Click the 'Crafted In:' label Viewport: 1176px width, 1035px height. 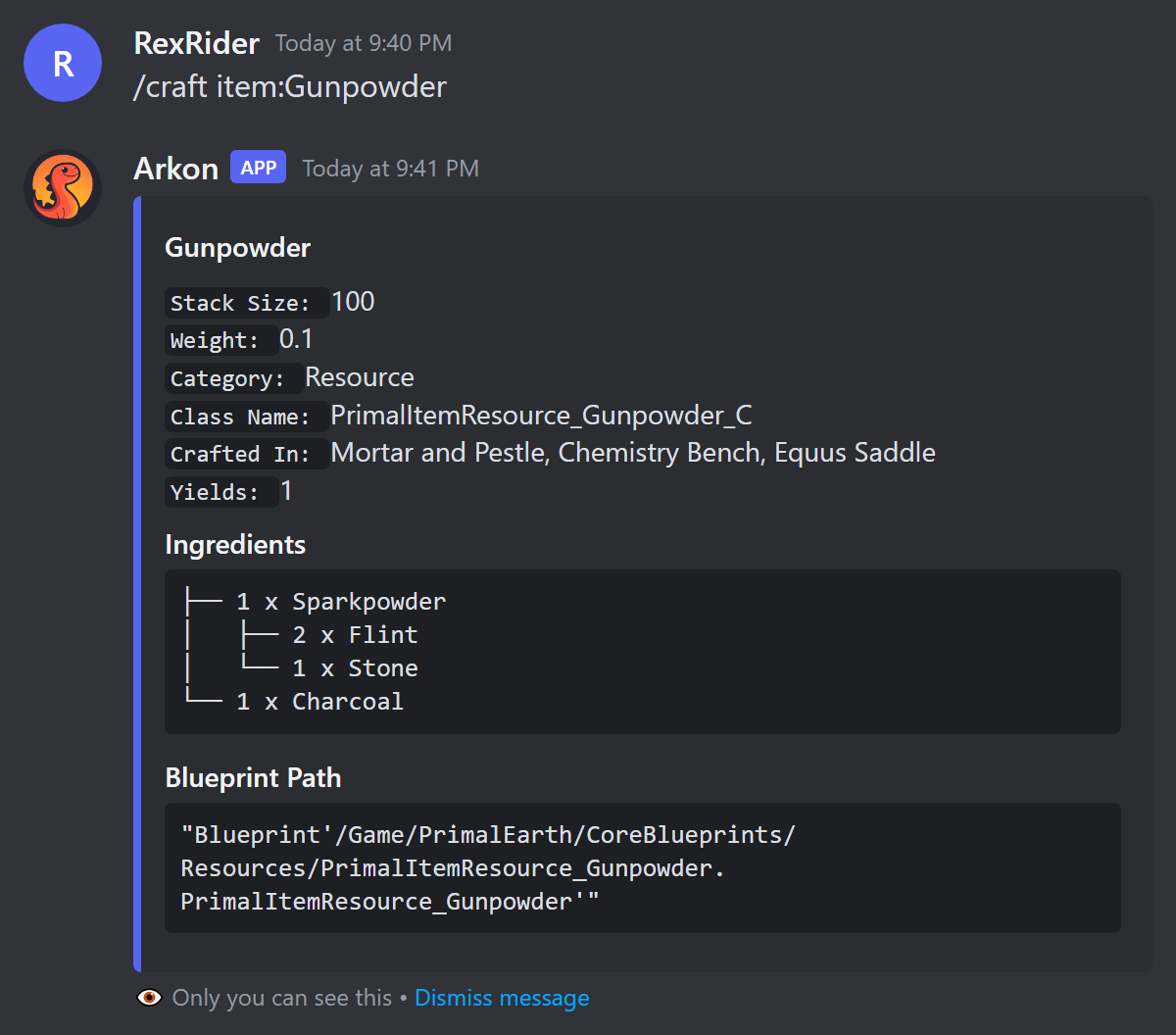(247, 454)
